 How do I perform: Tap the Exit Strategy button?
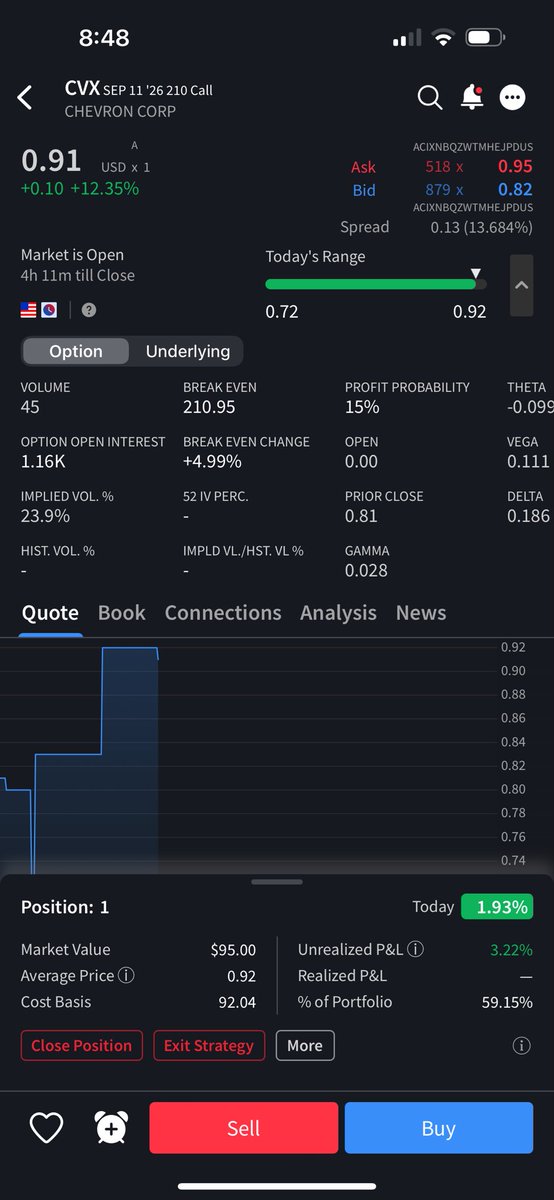(209, 1046)
